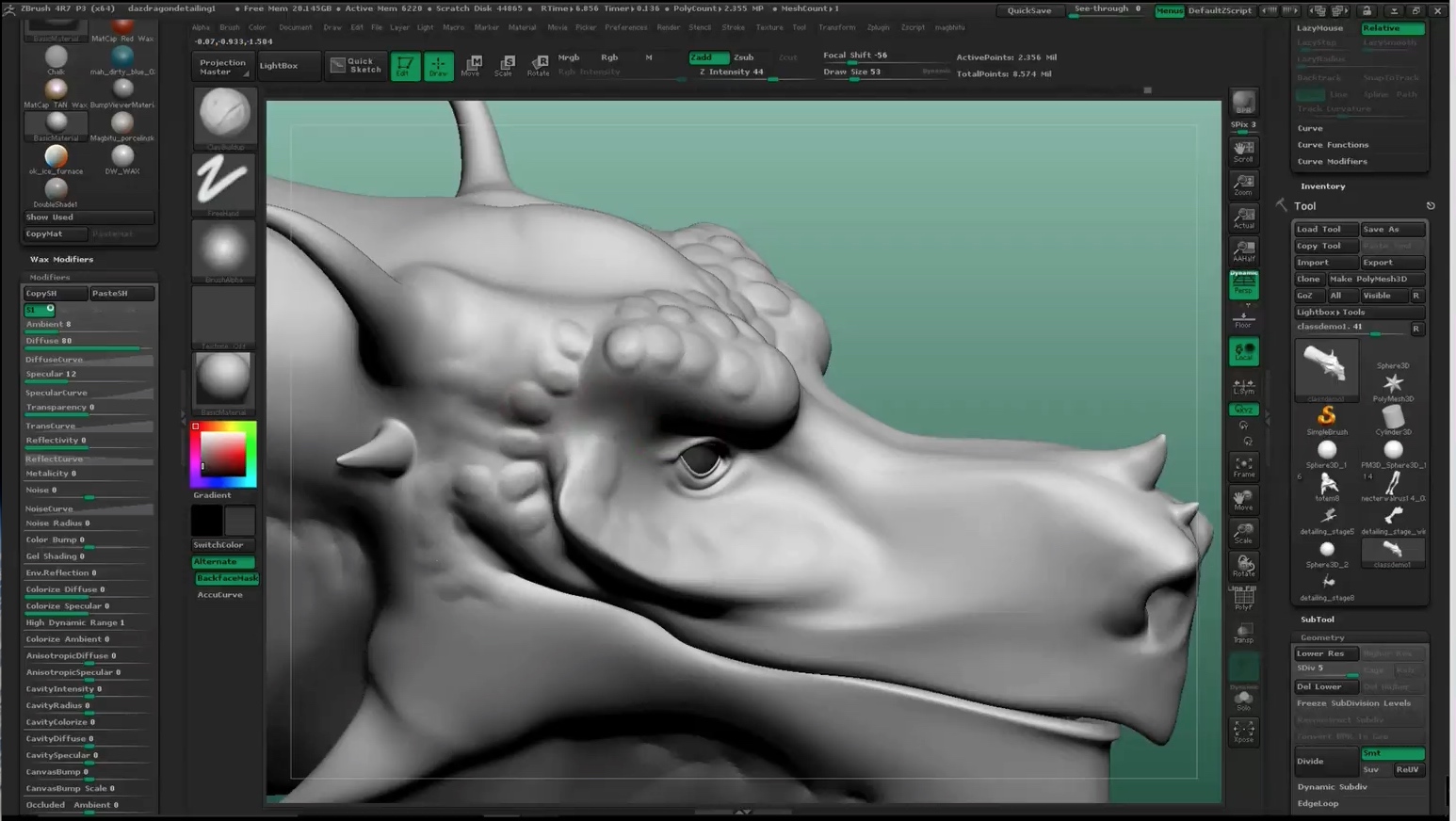Click the Zoom canvas icon

click(1243, 185)
